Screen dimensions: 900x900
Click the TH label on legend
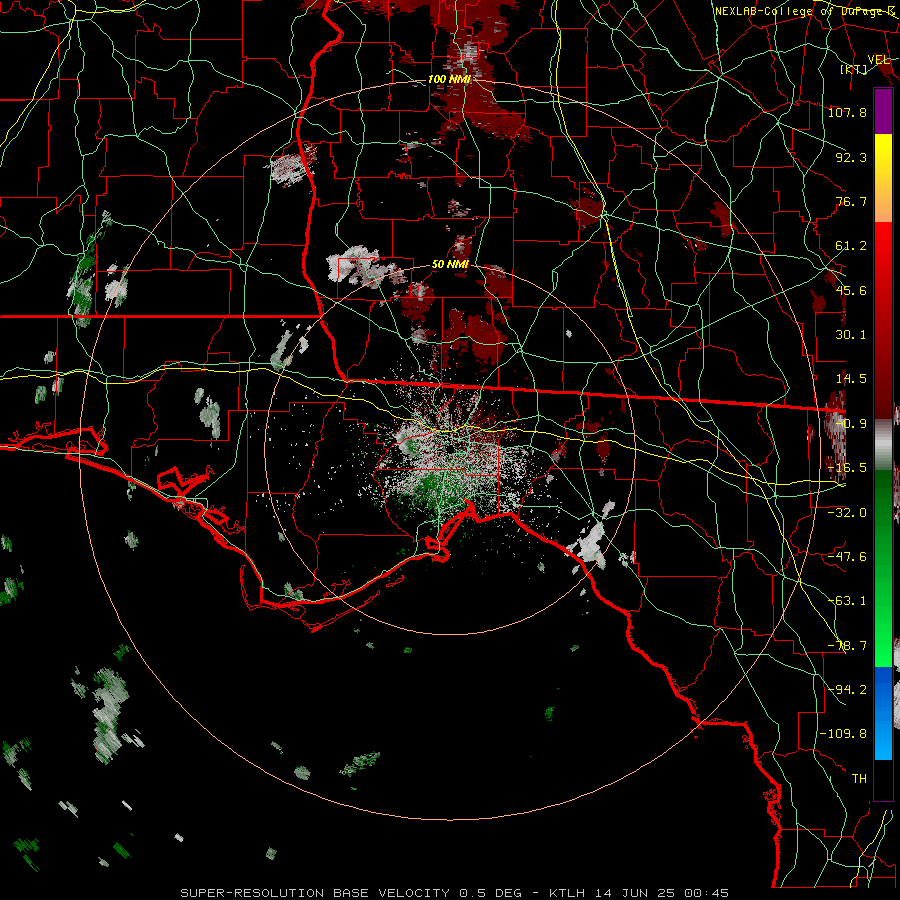pos(859,778)
